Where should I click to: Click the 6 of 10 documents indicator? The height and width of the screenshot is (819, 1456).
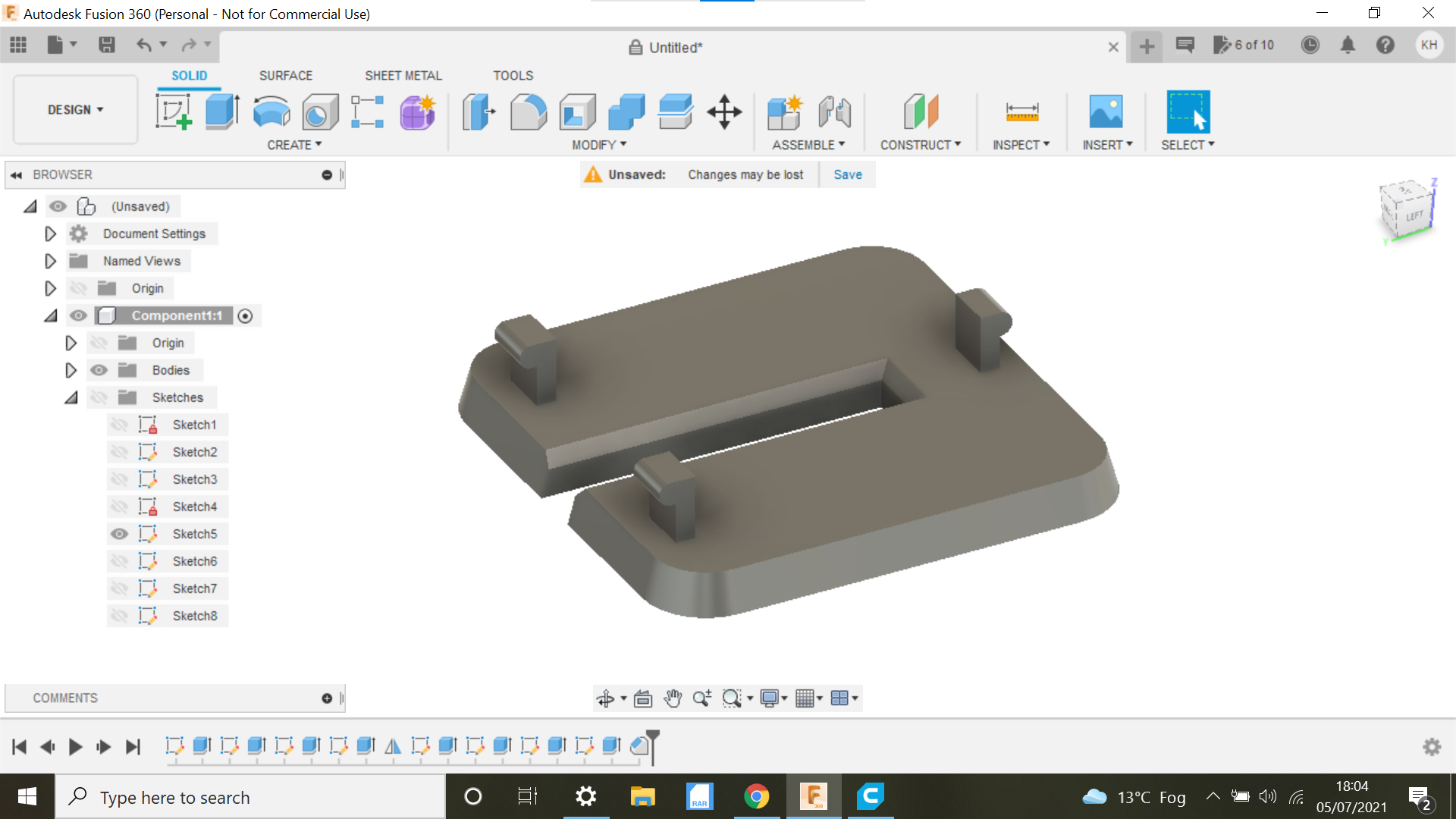coord(1244,45)
